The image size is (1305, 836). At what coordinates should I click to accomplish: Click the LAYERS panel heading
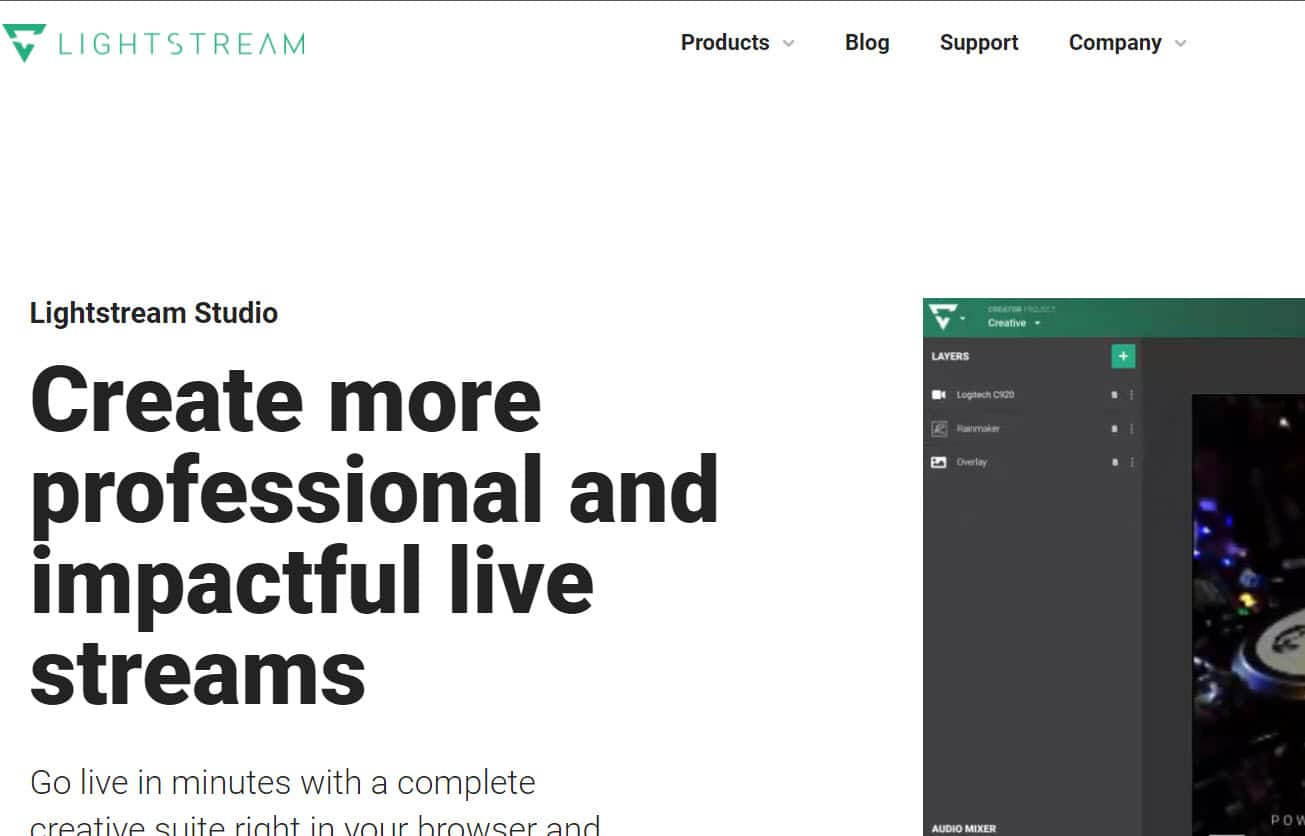[x=950, y=356]
